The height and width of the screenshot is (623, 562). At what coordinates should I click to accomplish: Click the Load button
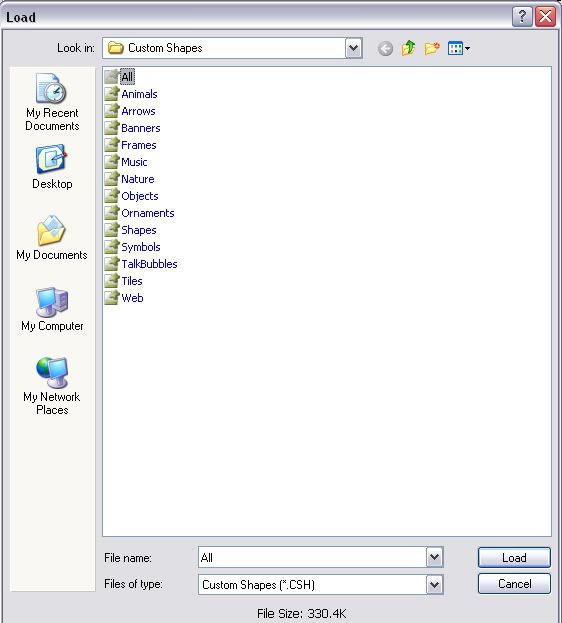click(514, 557)
